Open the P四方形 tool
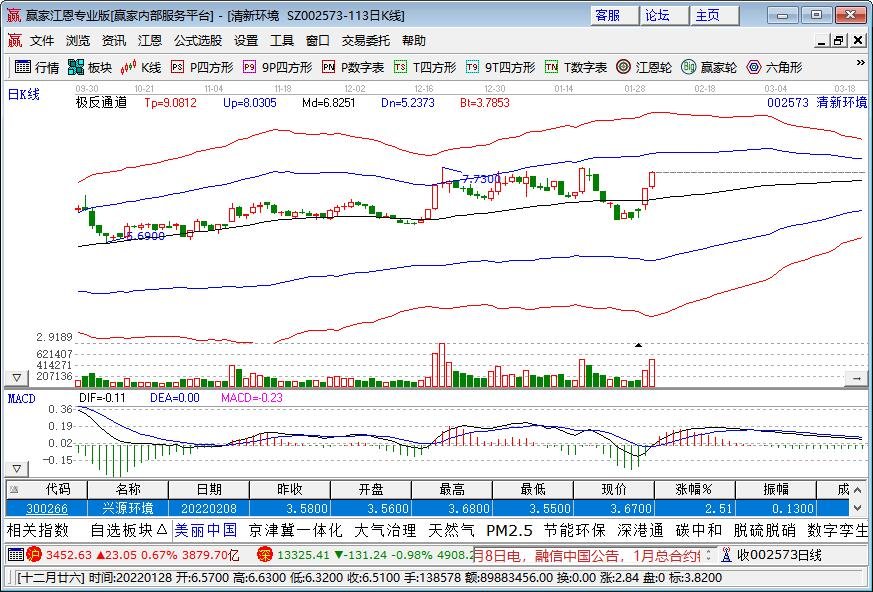This screenshot has width=873, height=592. 202,67
